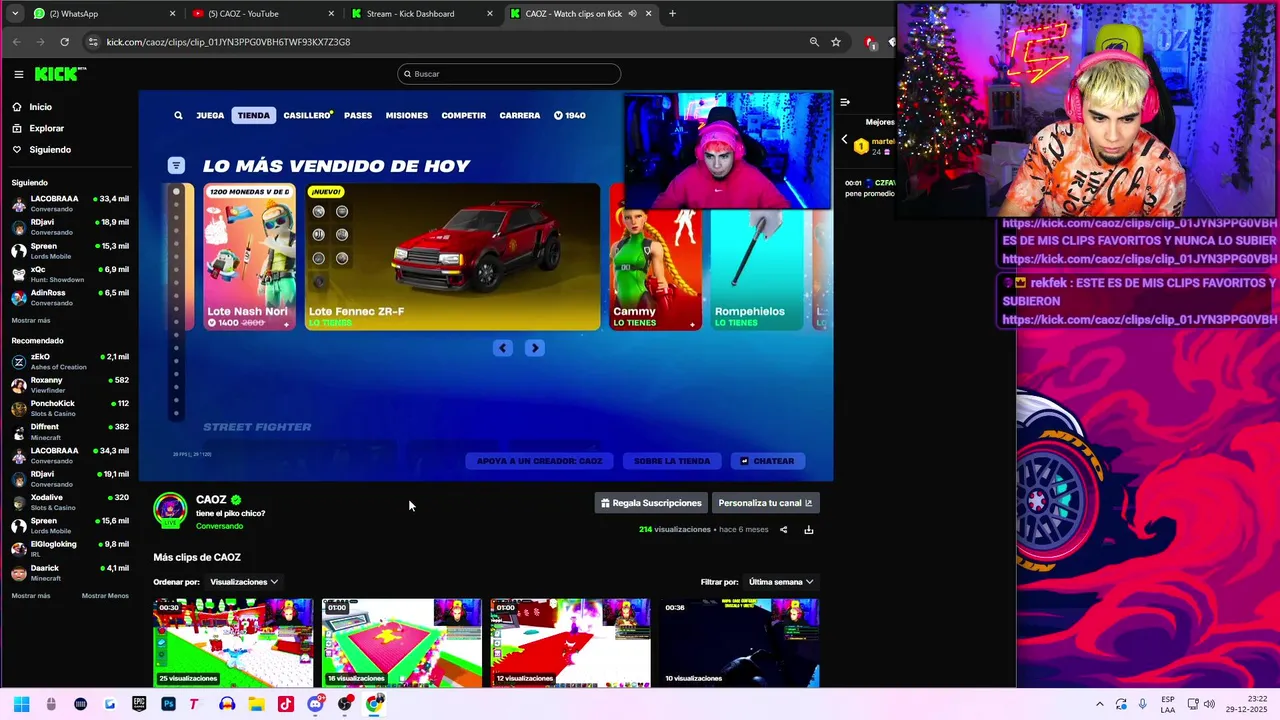Go back in Chrome
The image size is (1280, 720).
coord(16,42)
